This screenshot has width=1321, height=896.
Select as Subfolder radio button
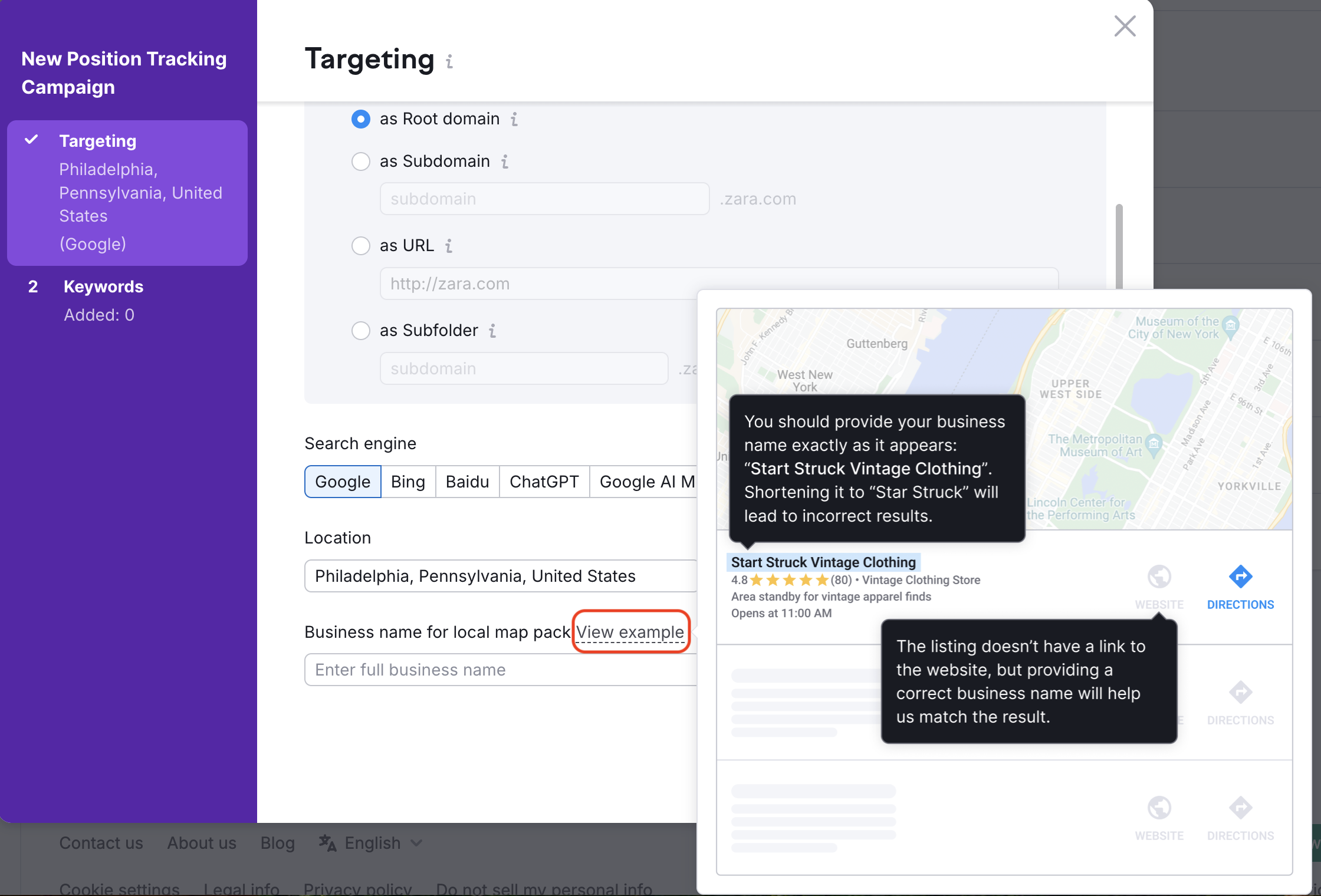360,331
